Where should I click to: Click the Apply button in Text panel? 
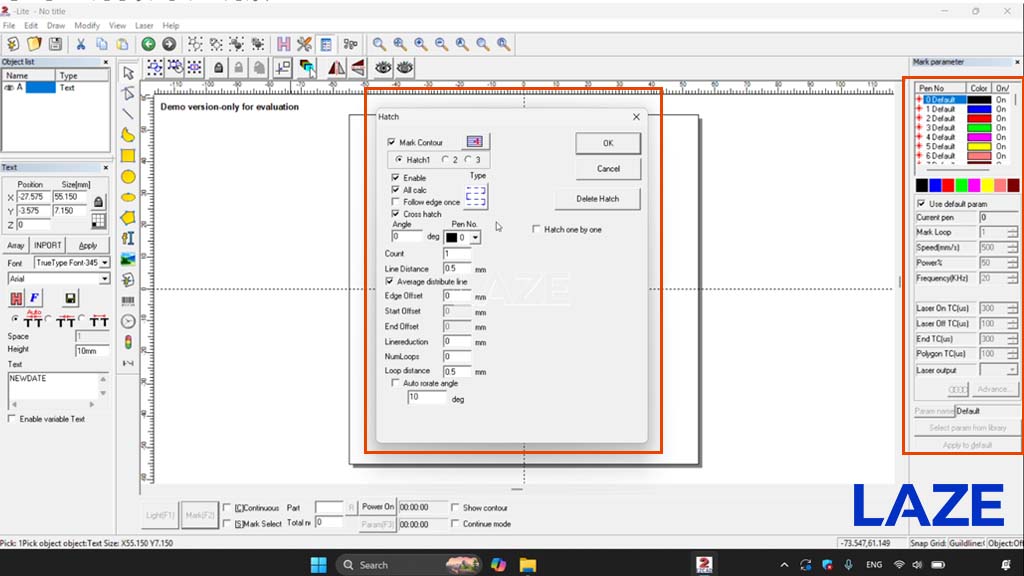(88, 245)
